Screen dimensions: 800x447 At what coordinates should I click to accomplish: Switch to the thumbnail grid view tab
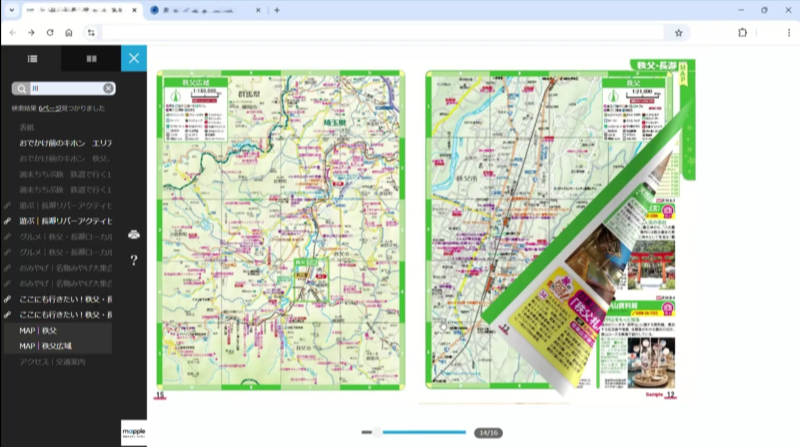91,59
